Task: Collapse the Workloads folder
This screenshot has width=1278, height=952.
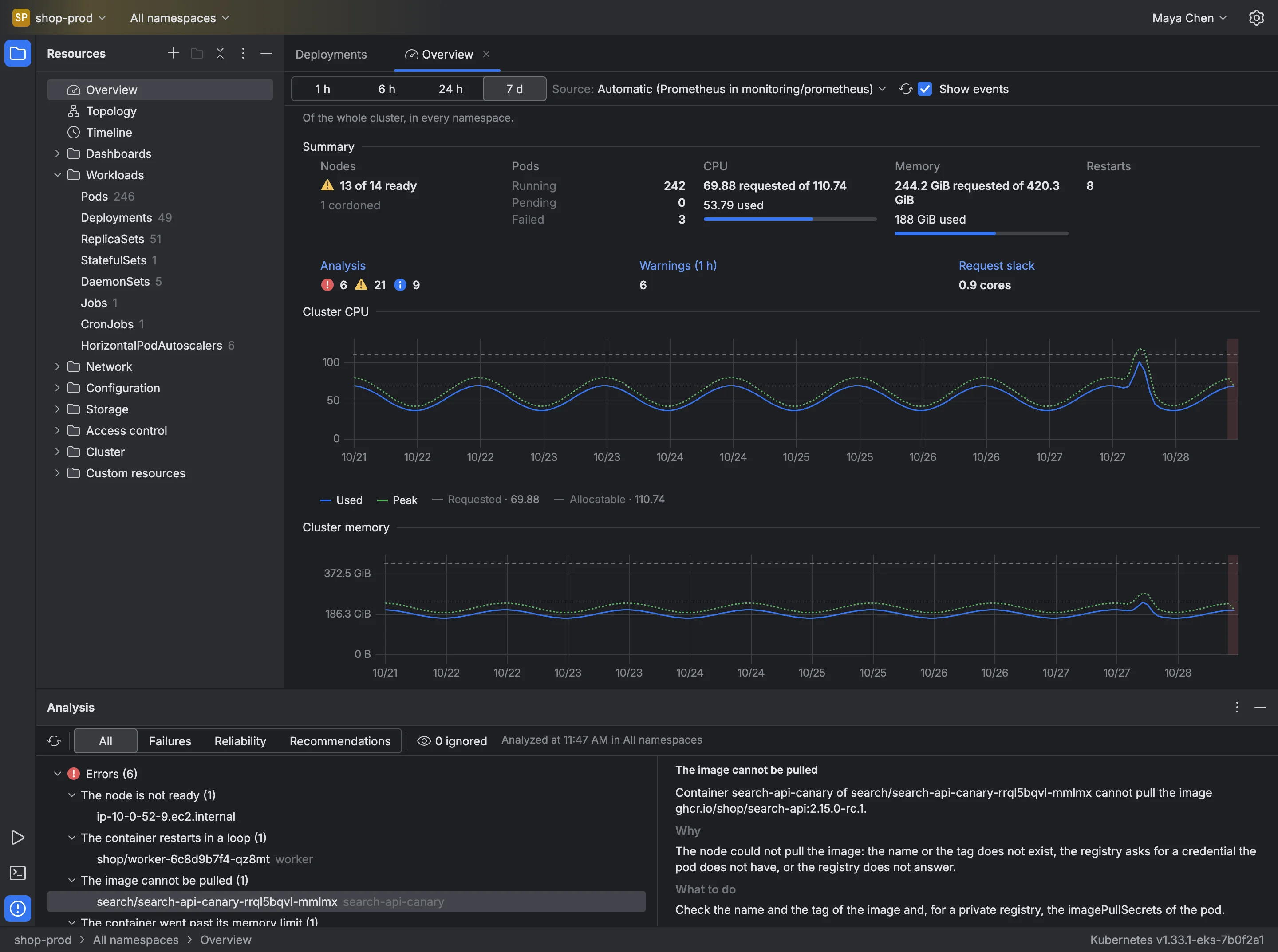Action: tap(57, 175)
